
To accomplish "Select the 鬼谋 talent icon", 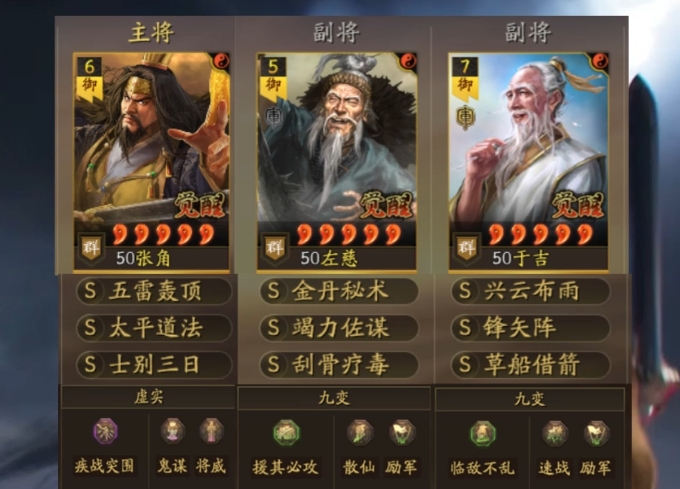I will (x=173, y=431).
